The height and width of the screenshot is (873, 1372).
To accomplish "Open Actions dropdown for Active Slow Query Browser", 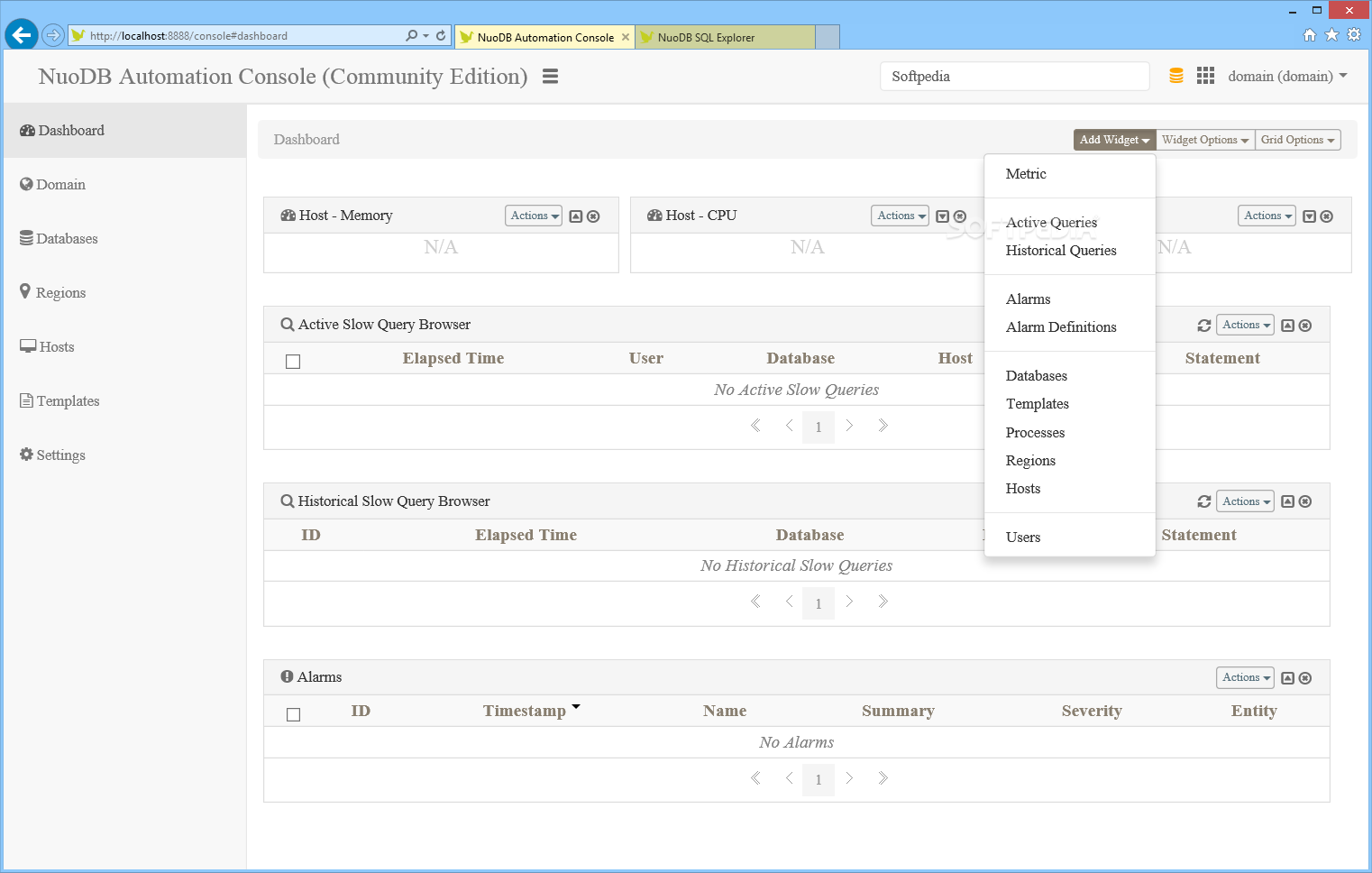I will (x=1246, y=325).
